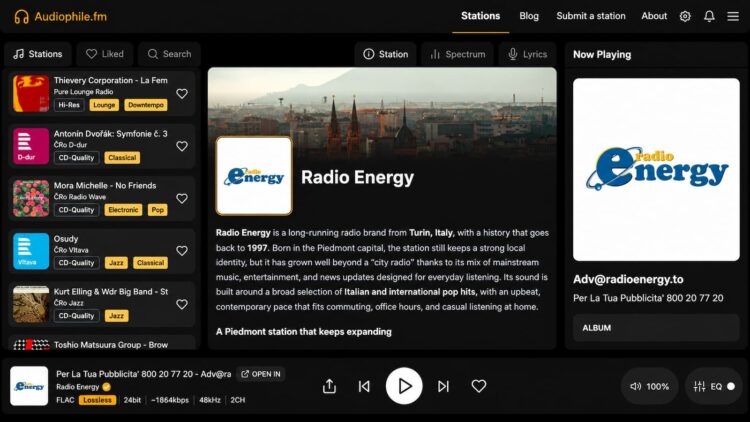
Task: Switch to the Spectrum tab
Action: point(458,55)
